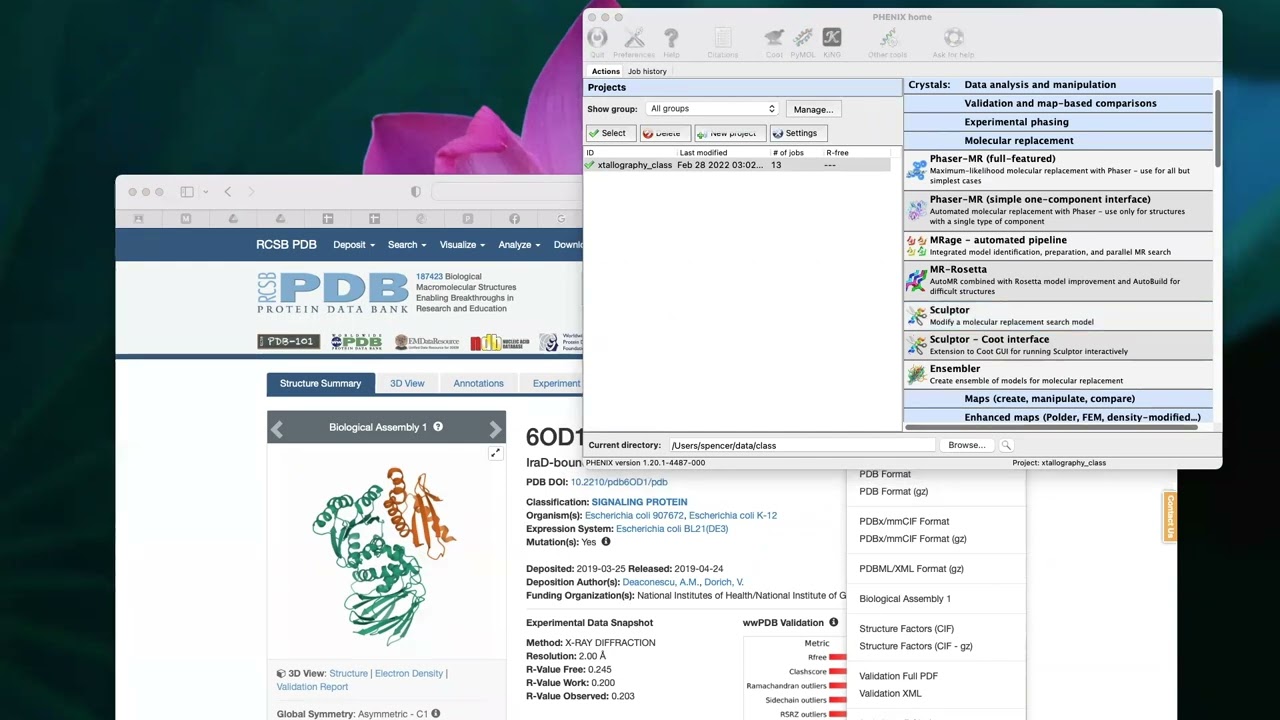Click wwPDB Validation info icon
This screenshot has width=1280, height=720.
pyautogui.click(x=833, y=622)
